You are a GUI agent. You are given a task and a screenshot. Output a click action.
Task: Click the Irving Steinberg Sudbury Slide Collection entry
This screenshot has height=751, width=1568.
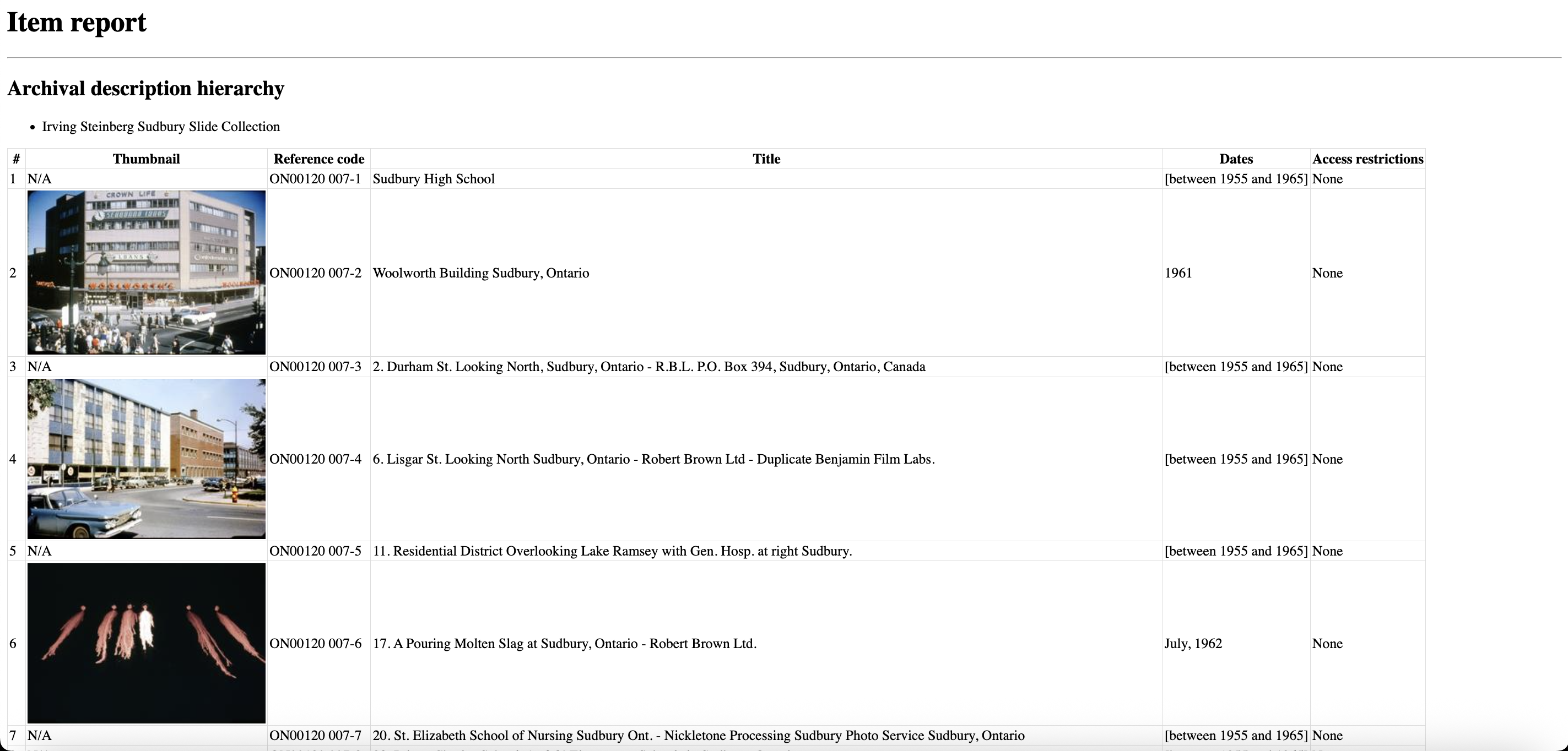tap(161, 127)
